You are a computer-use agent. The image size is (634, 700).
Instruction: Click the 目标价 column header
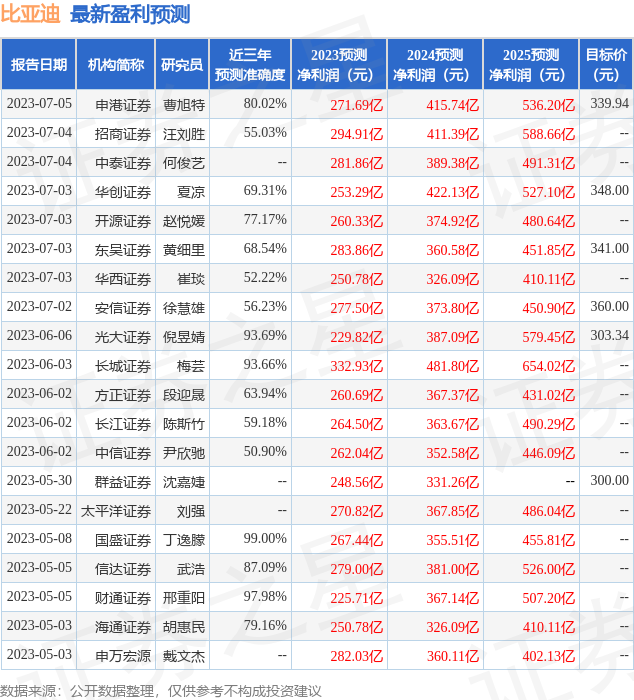pyautogui.click(x=606, y=65)
